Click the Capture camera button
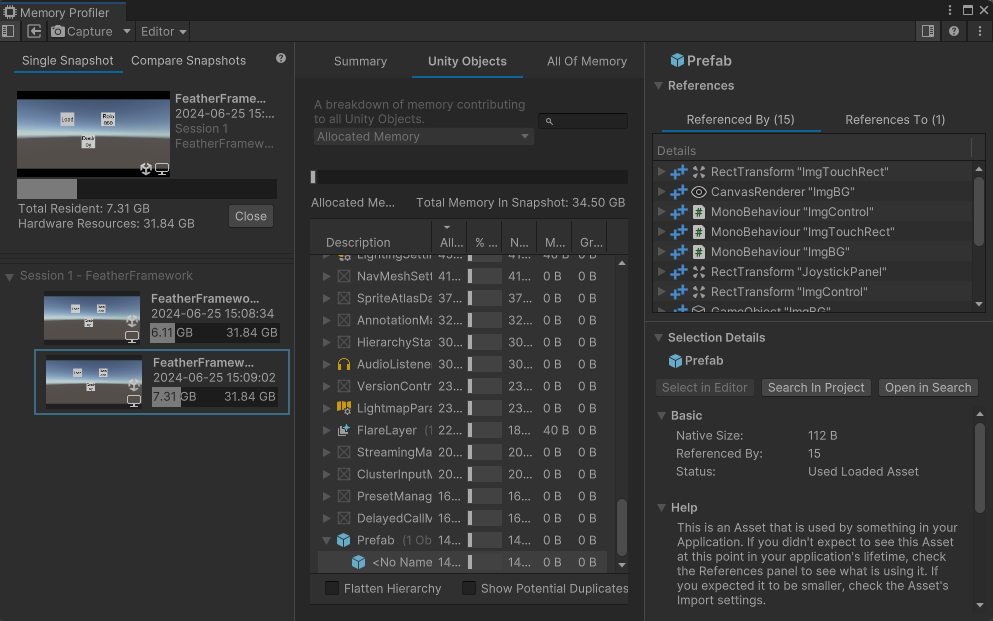This screenshot has height=621, width=993. tap(82, 31)
